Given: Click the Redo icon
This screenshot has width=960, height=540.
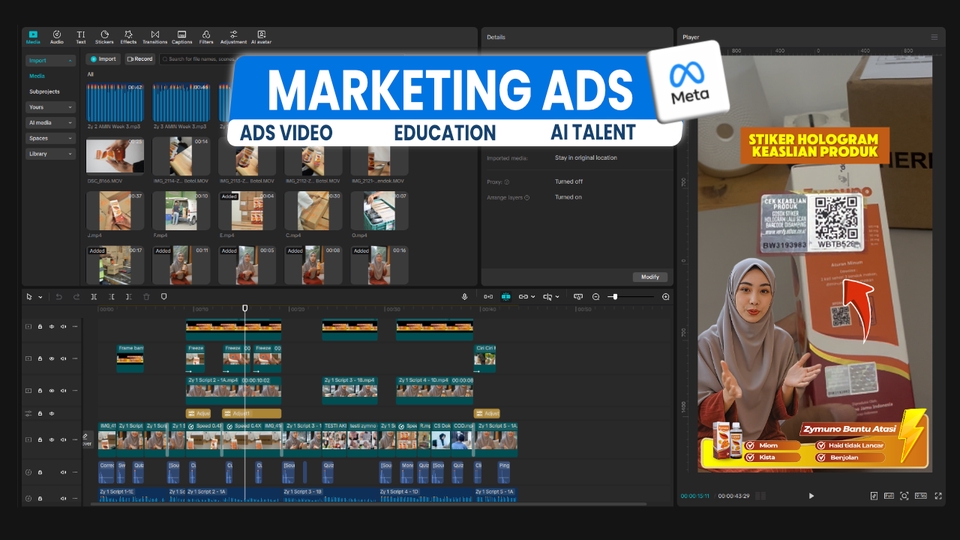Looking at the screenshot, I should 77,297.
